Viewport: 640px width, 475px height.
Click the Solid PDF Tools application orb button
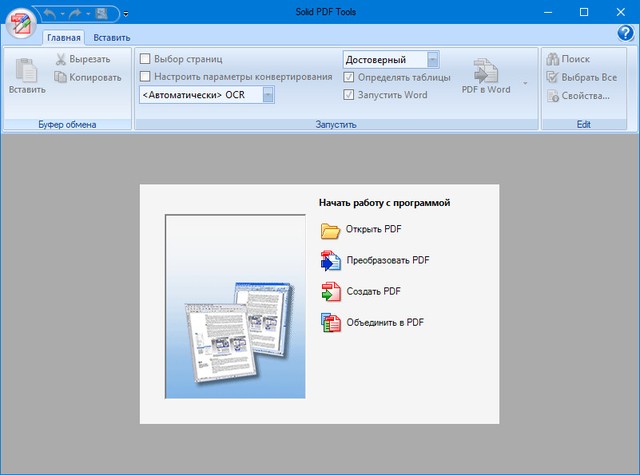pos(19,21)
